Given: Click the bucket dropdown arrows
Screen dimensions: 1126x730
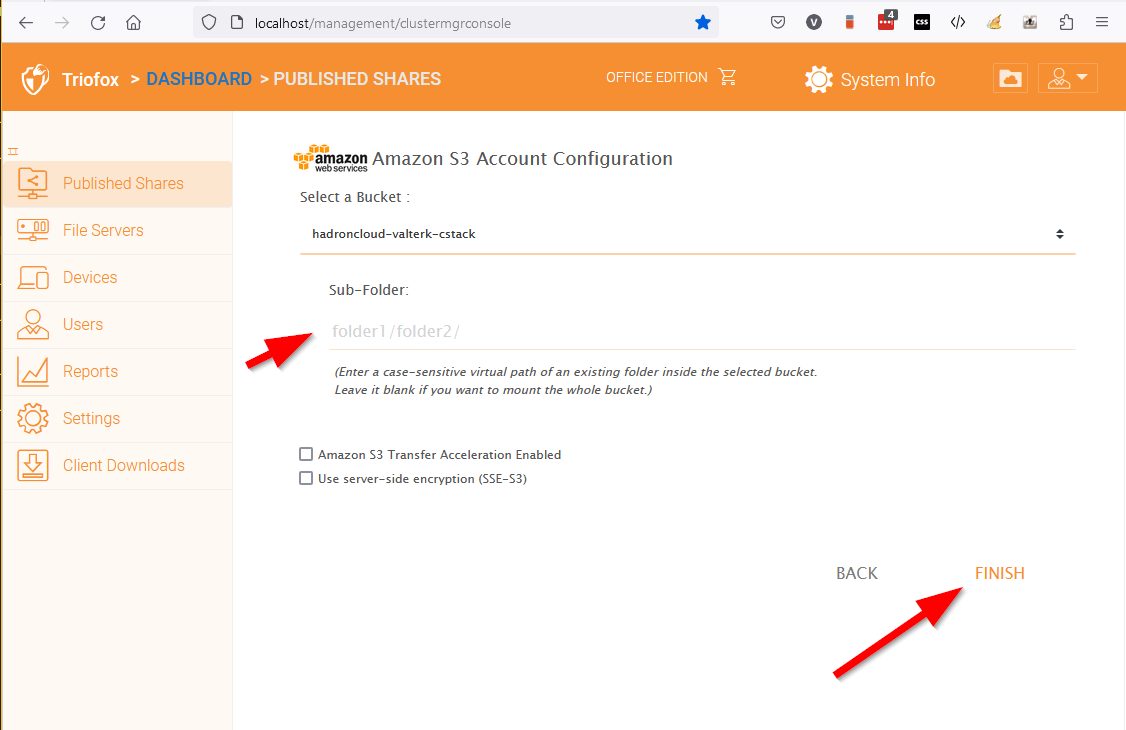Looking at the screenshot, I should (x=1059, y=234).
